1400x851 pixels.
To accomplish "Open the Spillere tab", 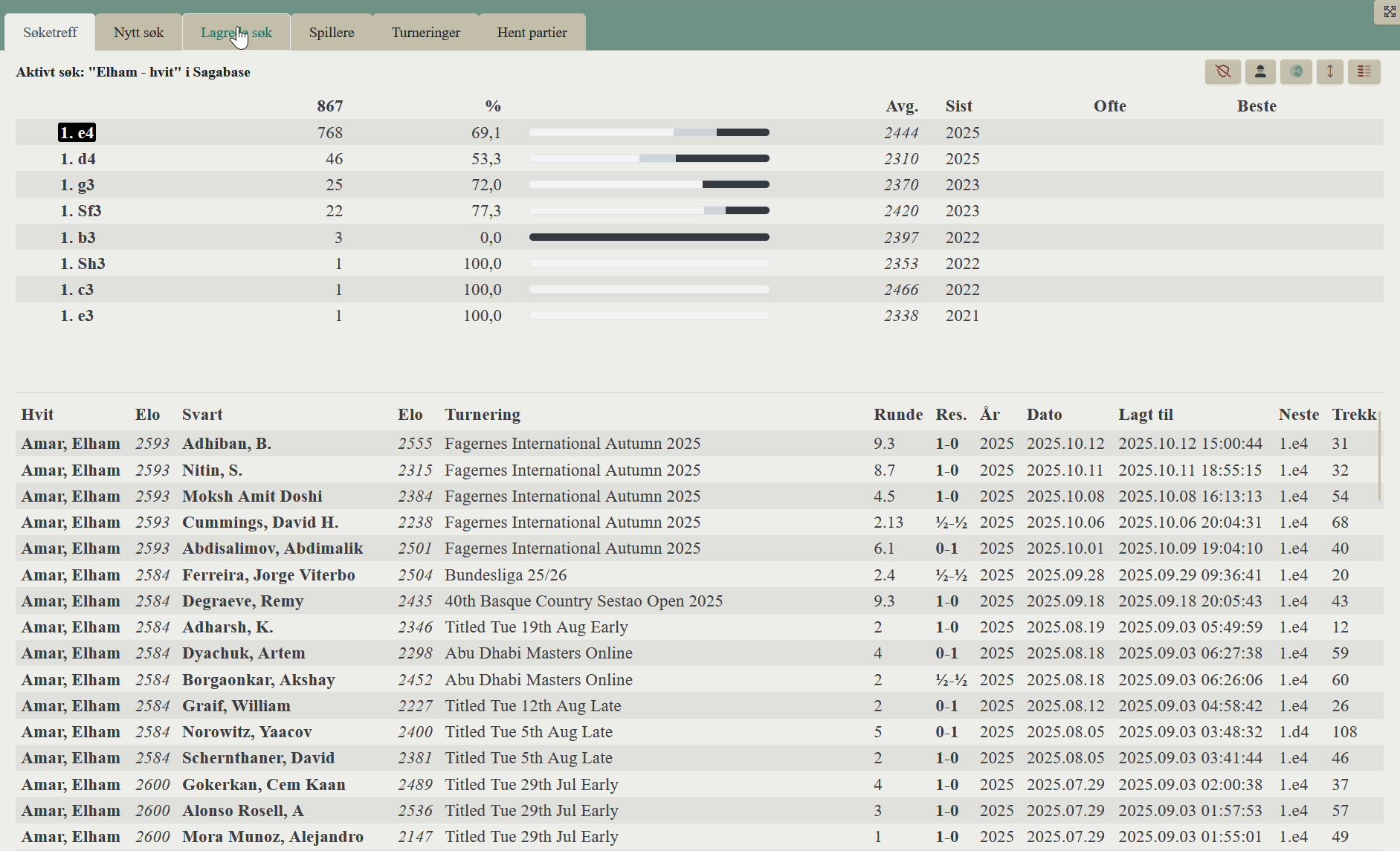I will click(x=332, y=33).
